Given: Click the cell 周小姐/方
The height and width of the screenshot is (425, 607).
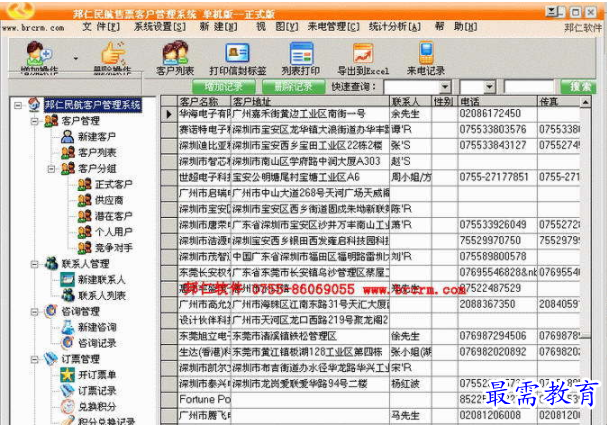Looking at the screenshot, I should 410,177.
